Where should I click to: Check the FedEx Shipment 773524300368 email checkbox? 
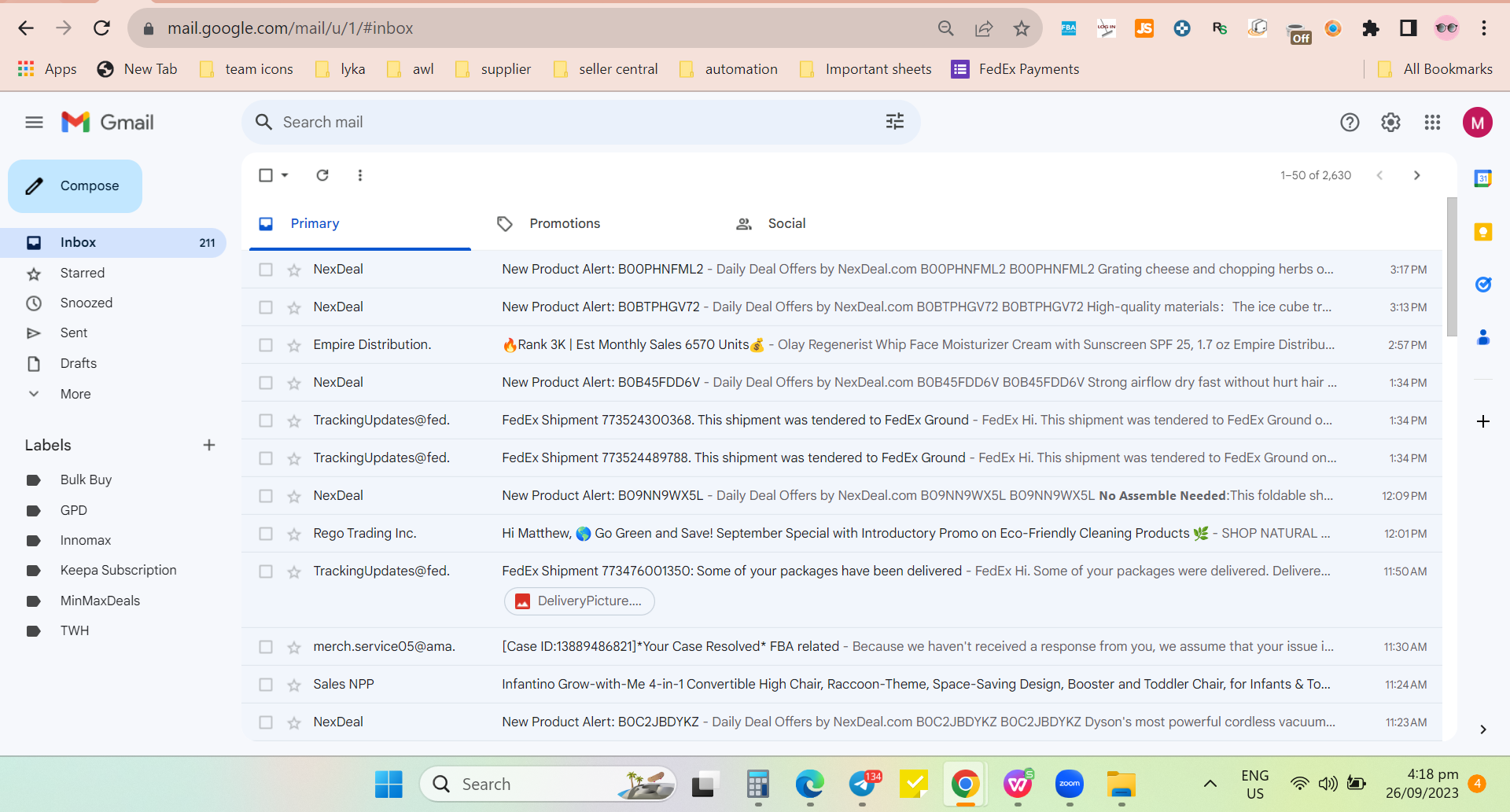coord(266,421)
